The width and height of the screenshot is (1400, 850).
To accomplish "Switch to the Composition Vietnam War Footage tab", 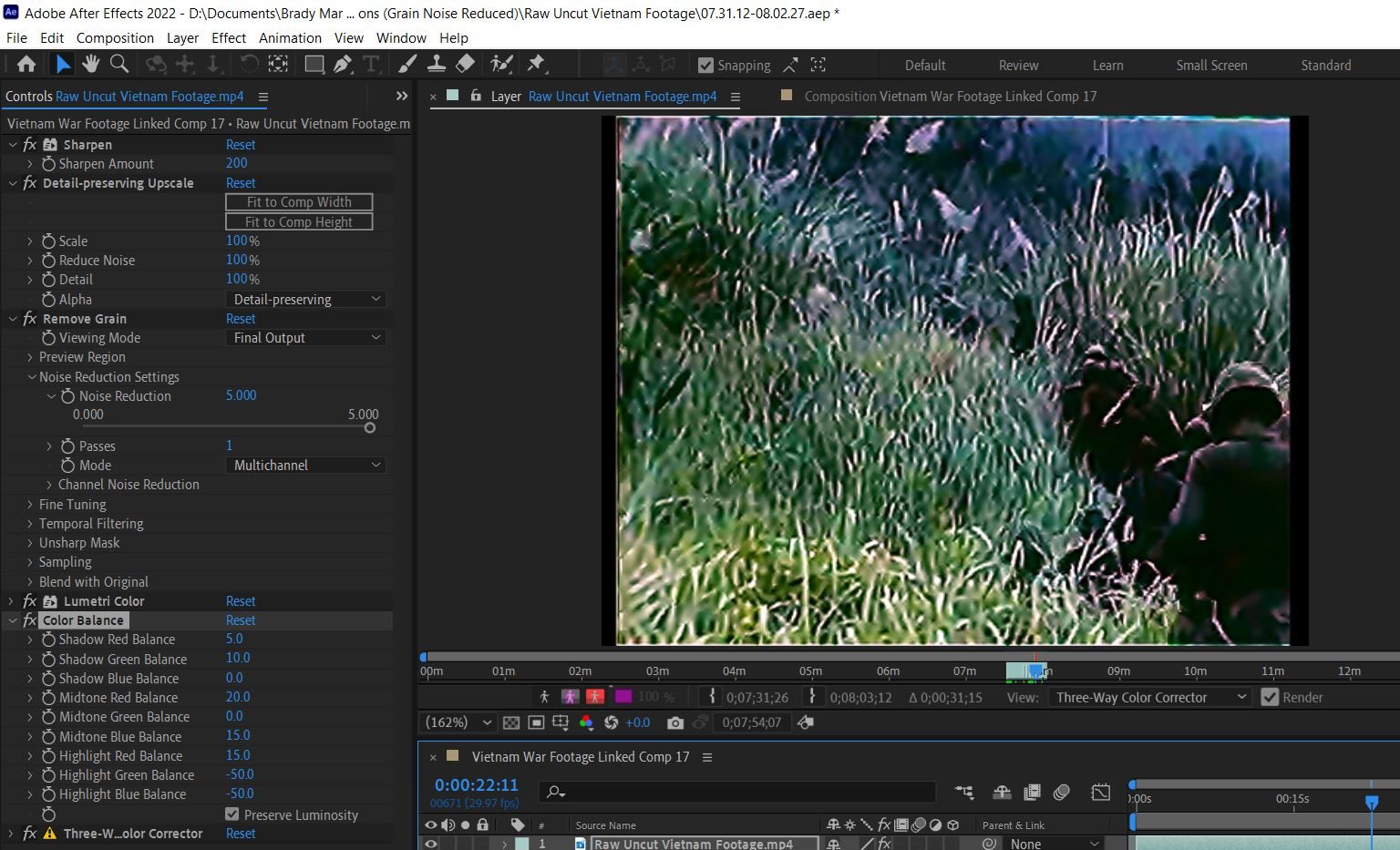I will (950, 96).
